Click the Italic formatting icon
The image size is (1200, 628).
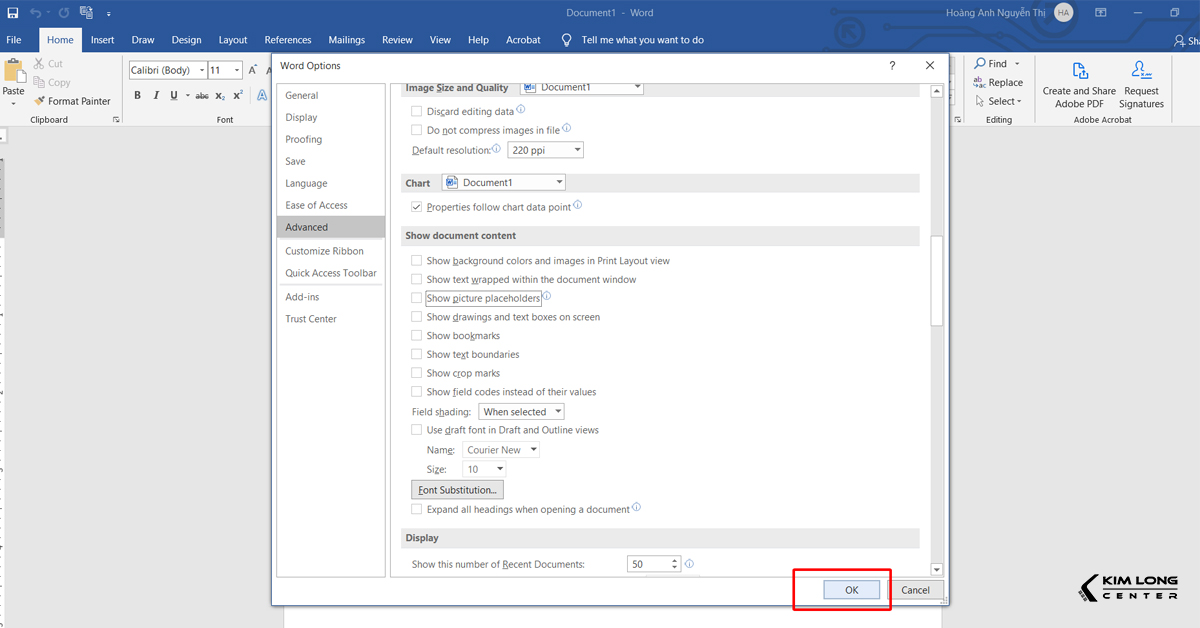155,96
